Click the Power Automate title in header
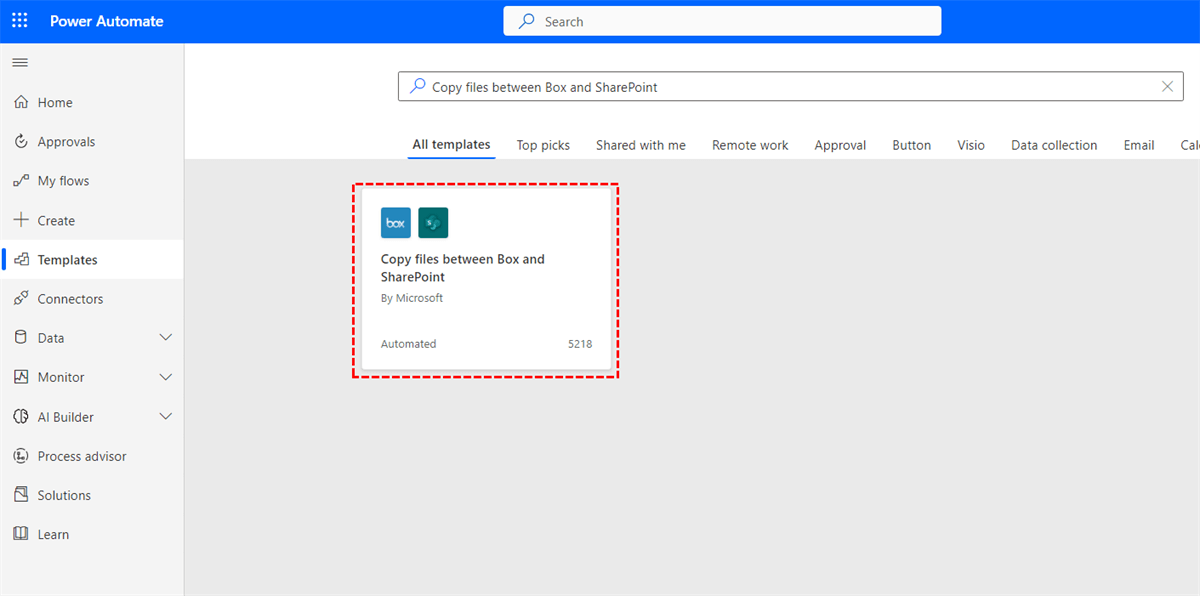Screen dimensions: 1200x596 pyautogui.click(x=107, y=21)
